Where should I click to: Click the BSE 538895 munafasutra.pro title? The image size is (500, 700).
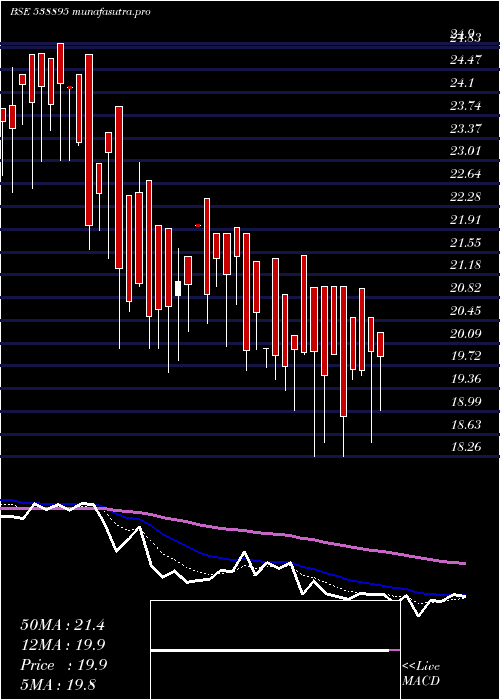[80, 12]
